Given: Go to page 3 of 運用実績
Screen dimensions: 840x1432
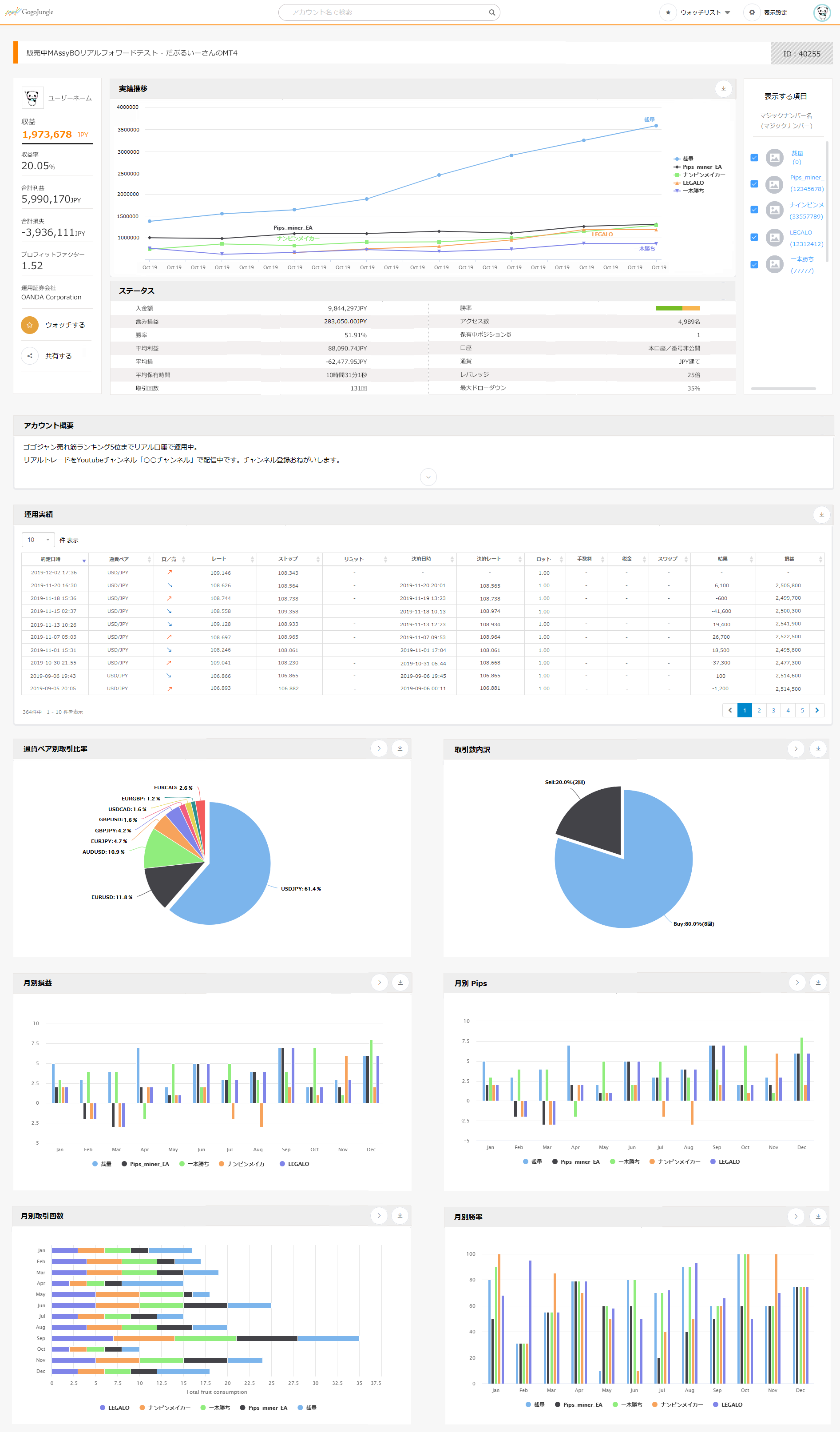Looking at the screenshot, I should point(773,710).
